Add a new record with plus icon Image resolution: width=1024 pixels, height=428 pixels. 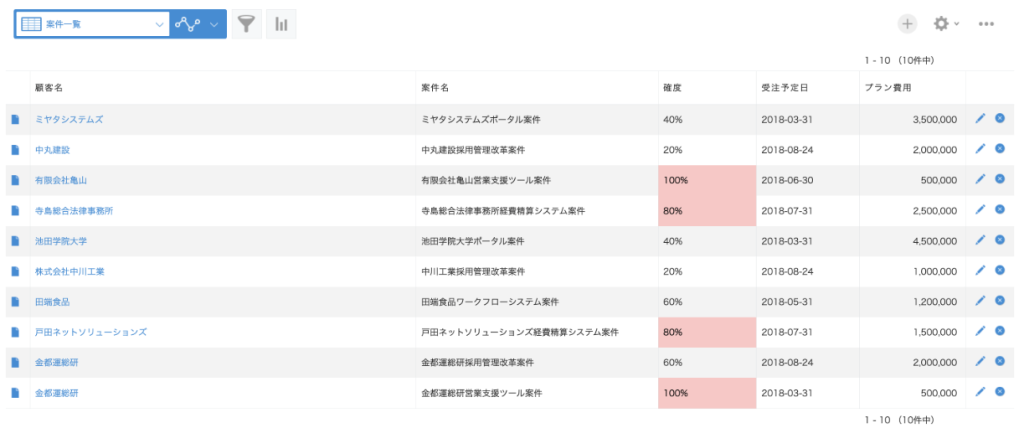(x=907, y=24)
